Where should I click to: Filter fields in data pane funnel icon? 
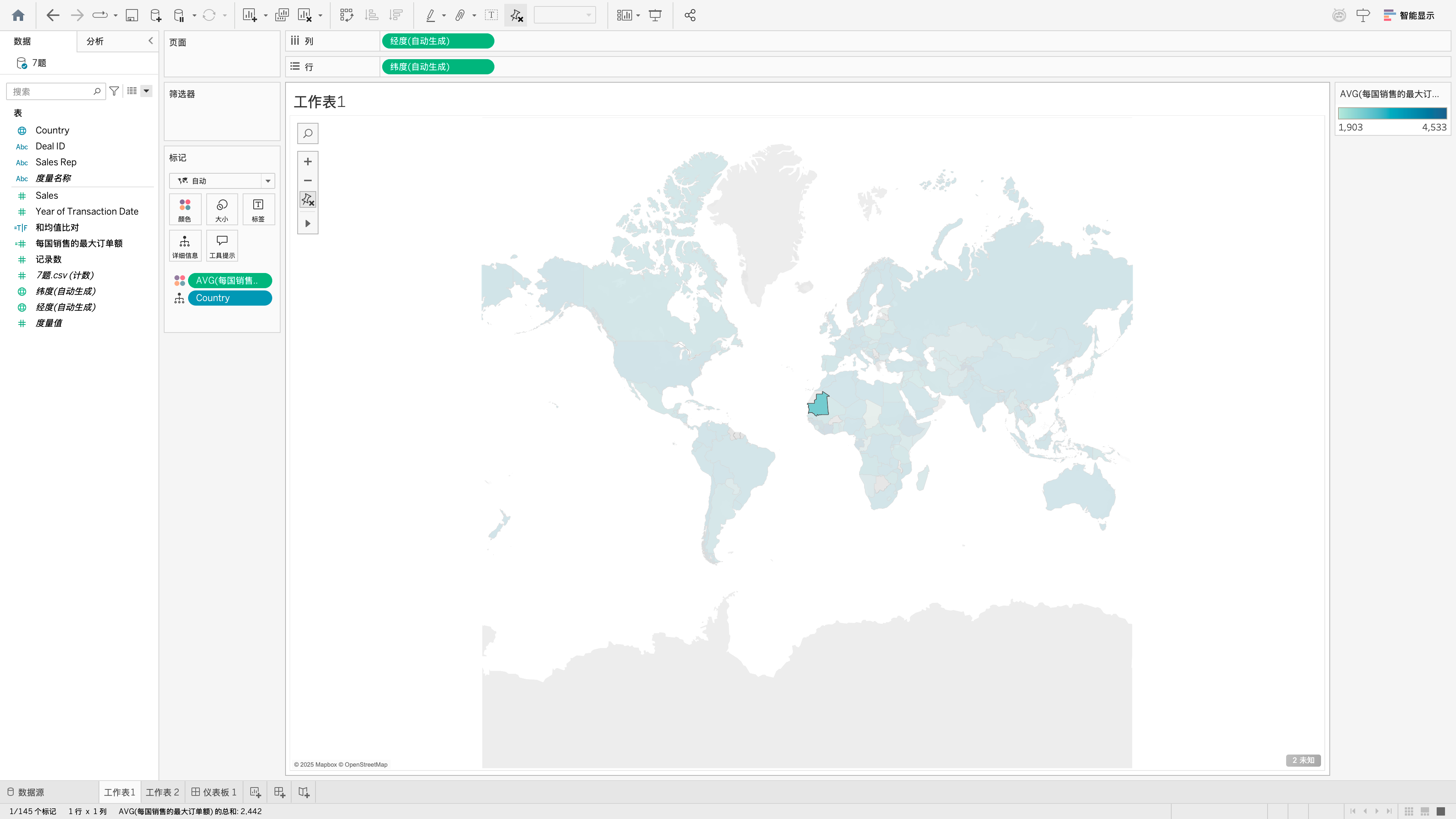pyautogui.click(x=114, y=91)
